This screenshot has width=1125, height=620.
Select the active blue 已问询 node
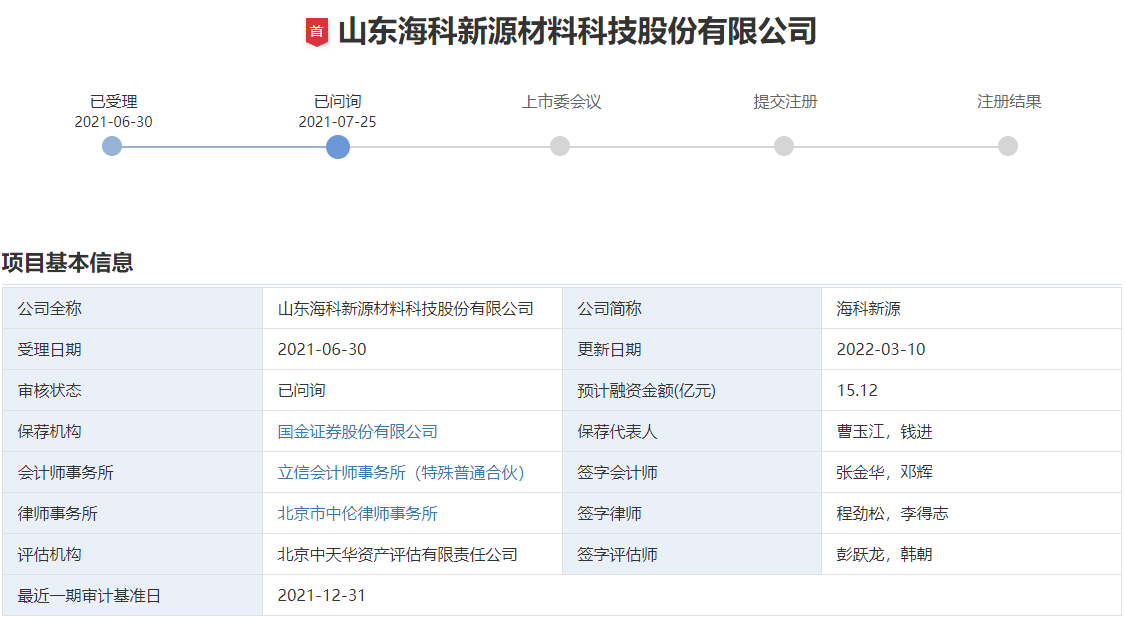click(x=338, y=147)
